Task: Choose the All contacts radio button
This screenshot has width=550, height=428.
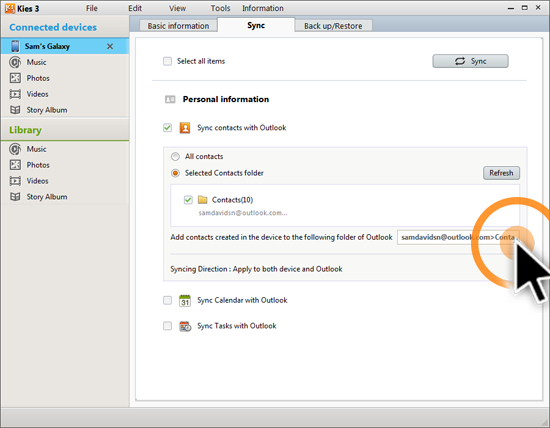Action: point(175,156)
